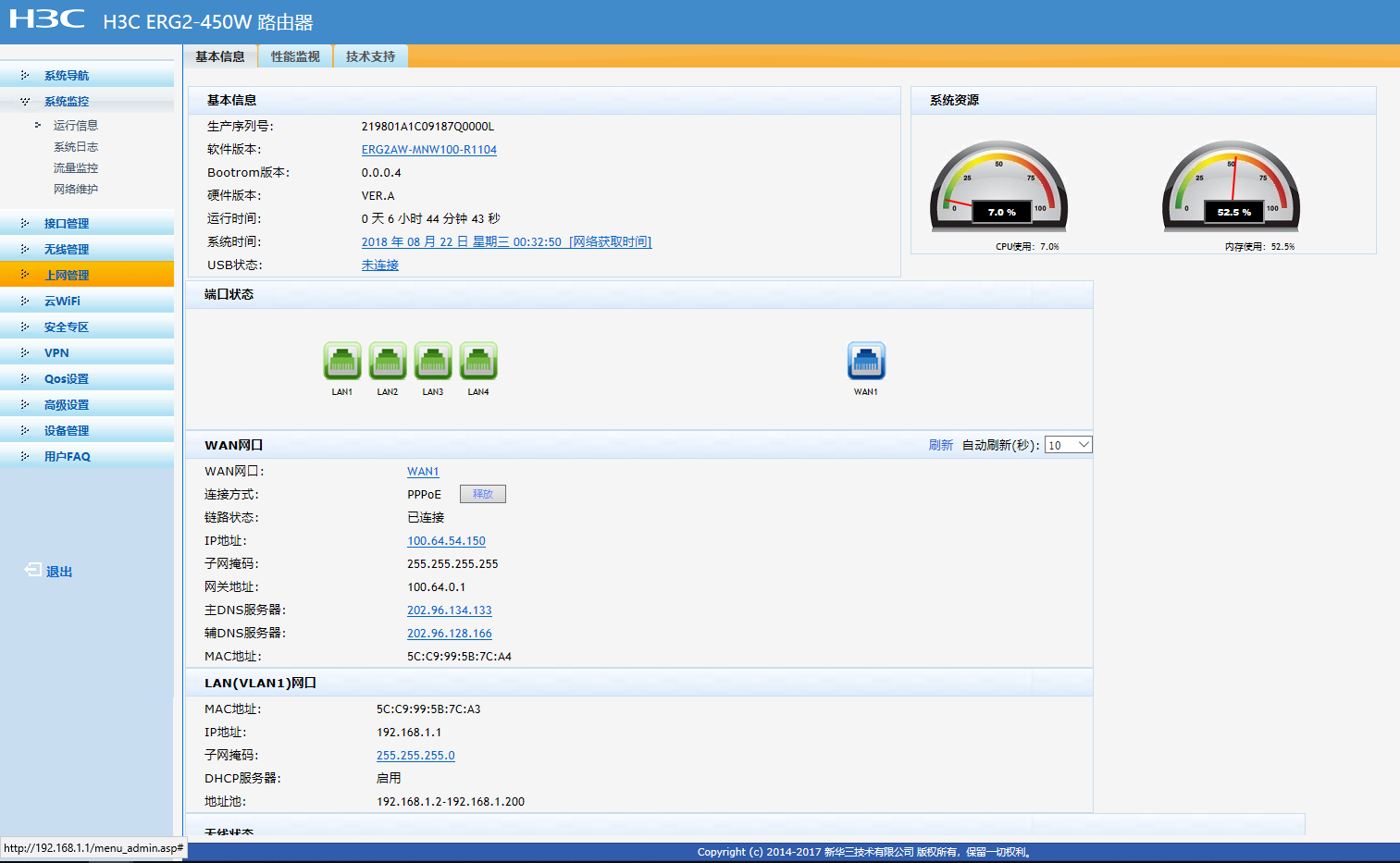This screenshot has width=1400, height=863.
Task: Click the CPU usage gauge
Action: (x=999, y=187)
